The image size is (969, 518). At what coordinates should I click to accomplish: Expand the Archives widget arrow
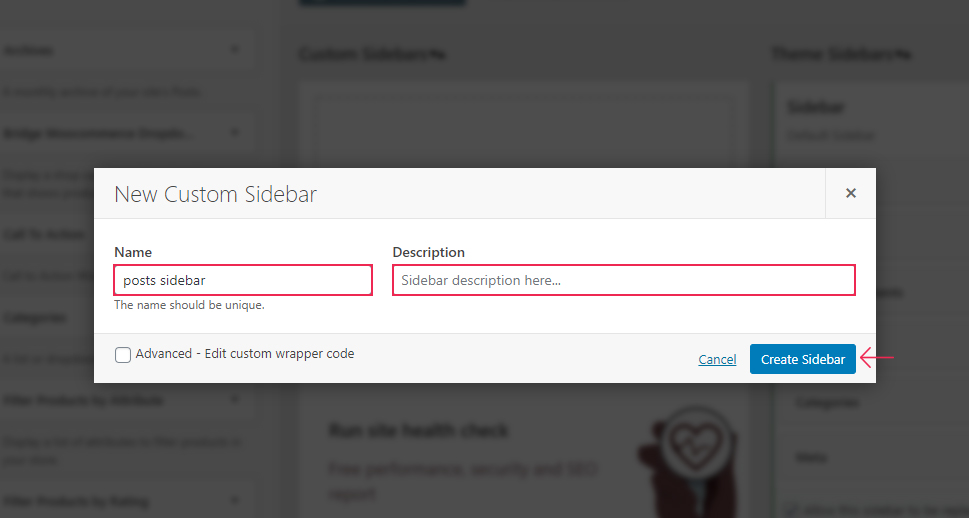point(234,49)
